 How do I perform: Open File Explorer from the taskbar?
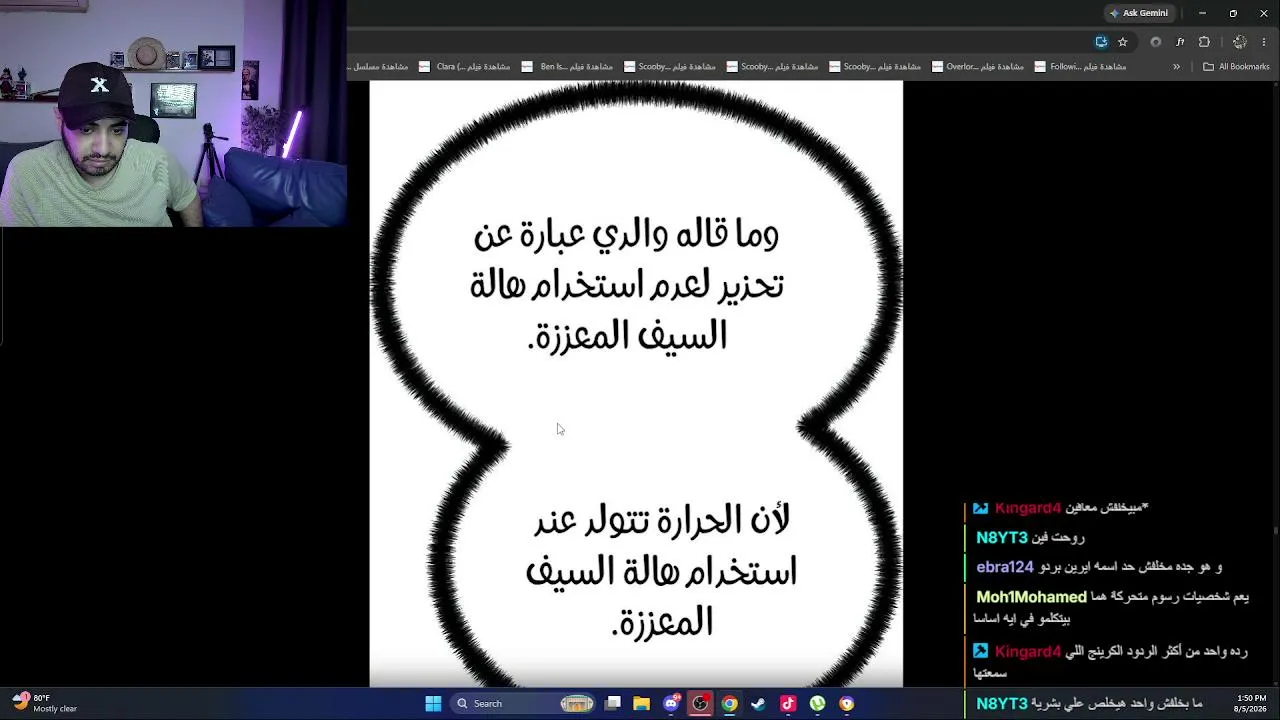coord(642,704)
